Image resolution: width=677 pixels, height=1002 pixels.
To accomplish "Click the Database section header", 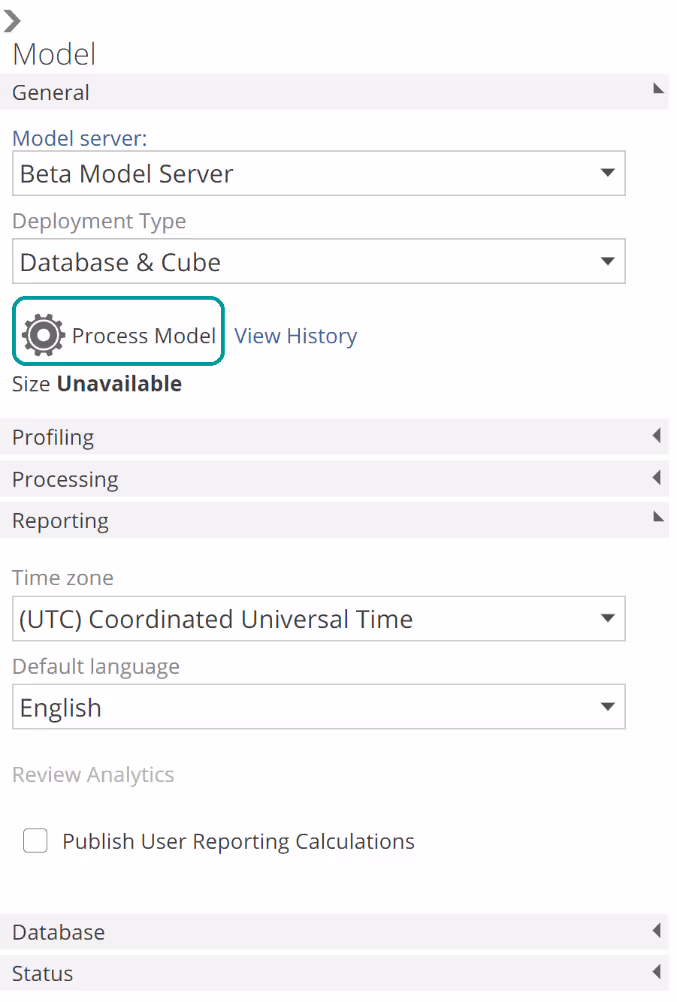I will [x=58, y=932].
